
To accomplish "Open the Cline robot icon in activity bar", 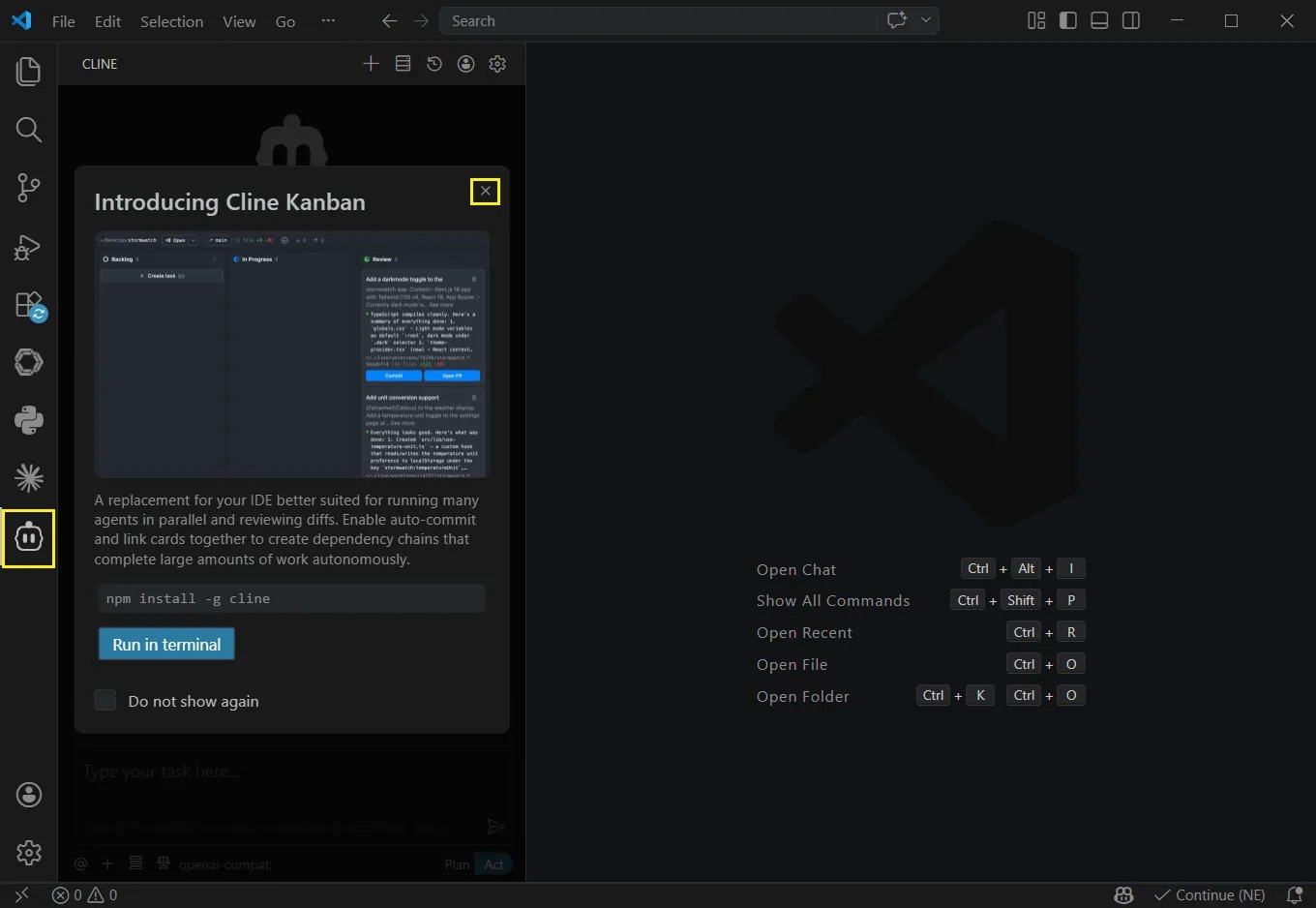I will (x=29, y=537).
